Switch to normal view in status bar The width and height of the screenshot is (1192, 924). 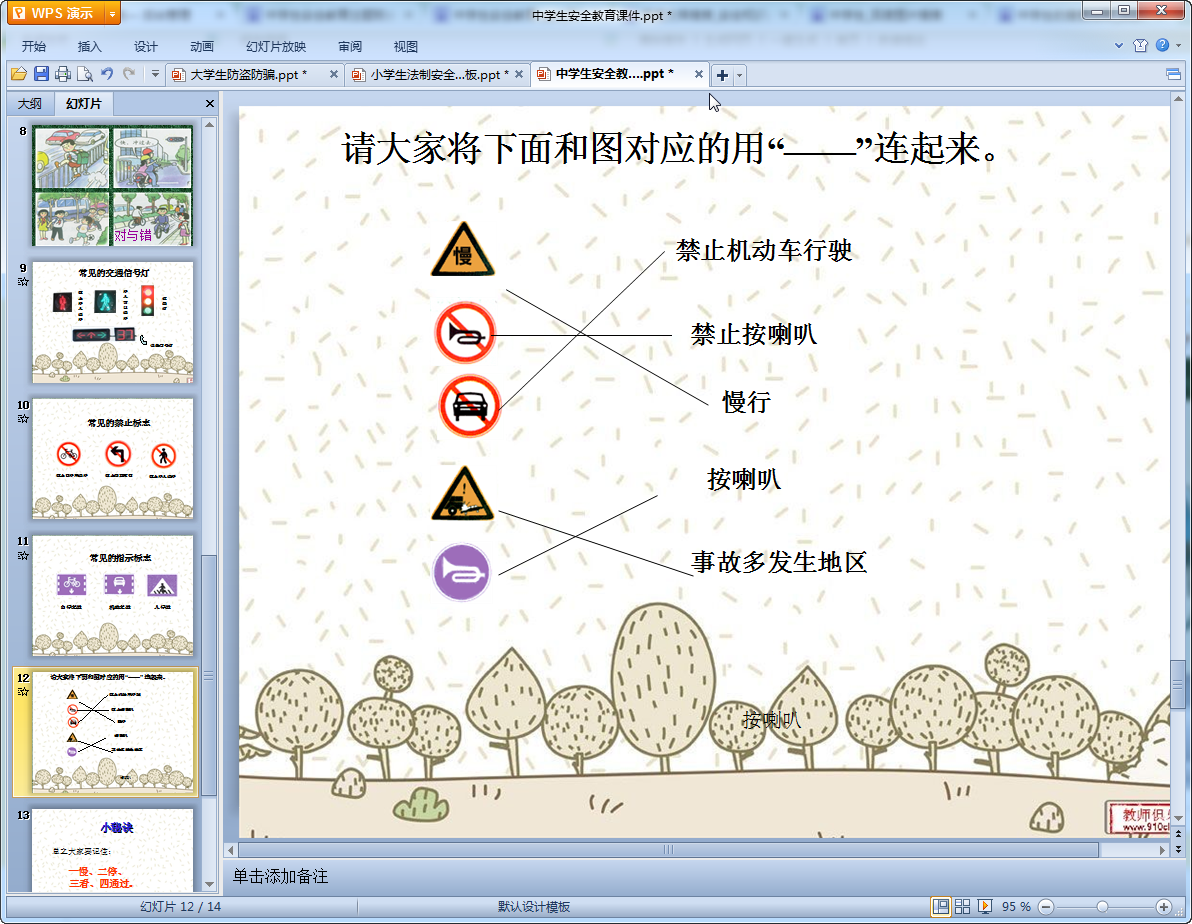[941, 906]
